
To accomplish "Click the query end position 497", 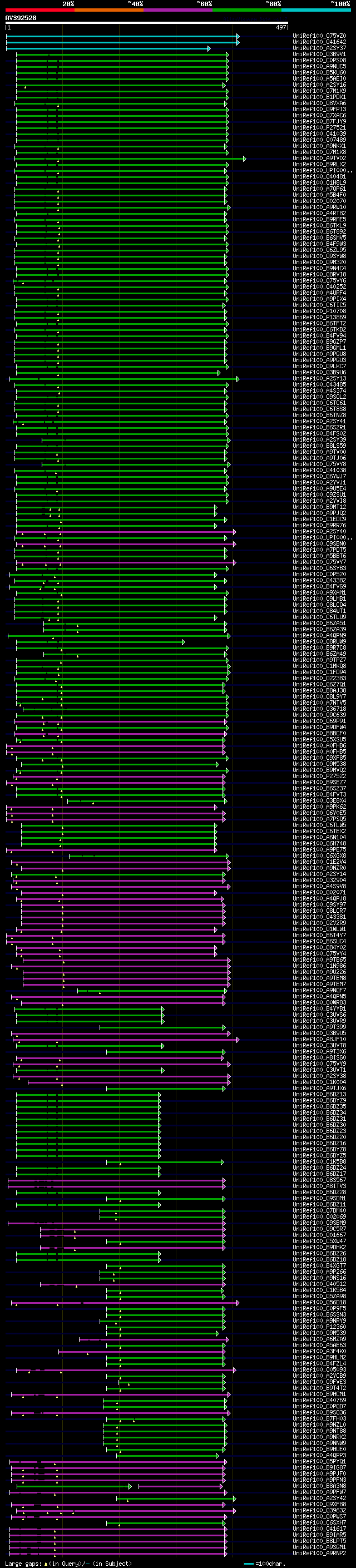I will coord(281,27).
